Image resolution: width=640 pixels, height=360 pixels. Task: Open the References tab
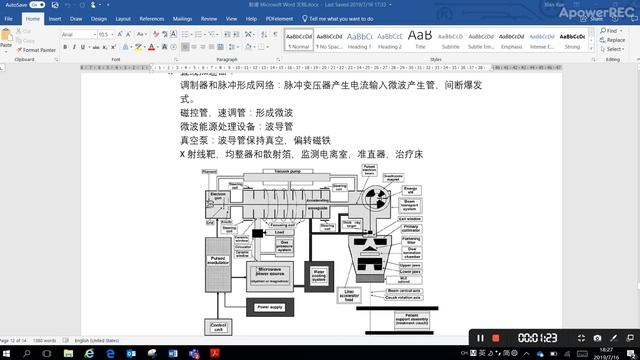[151, 19]
